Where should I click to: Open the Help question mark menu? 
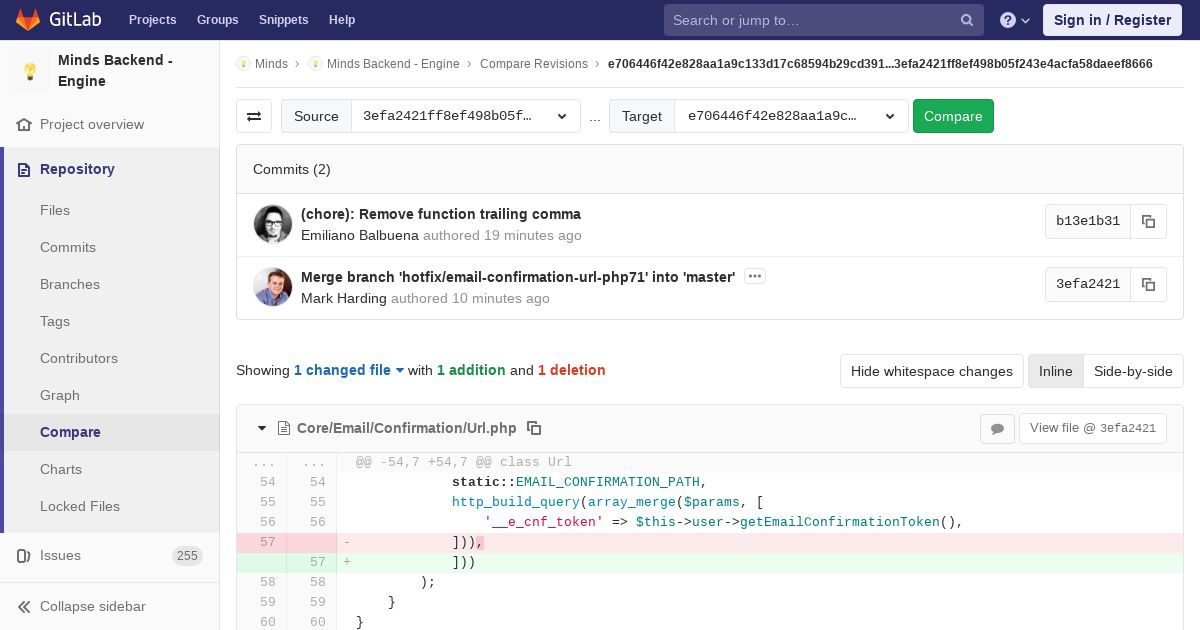[1014, 20]
